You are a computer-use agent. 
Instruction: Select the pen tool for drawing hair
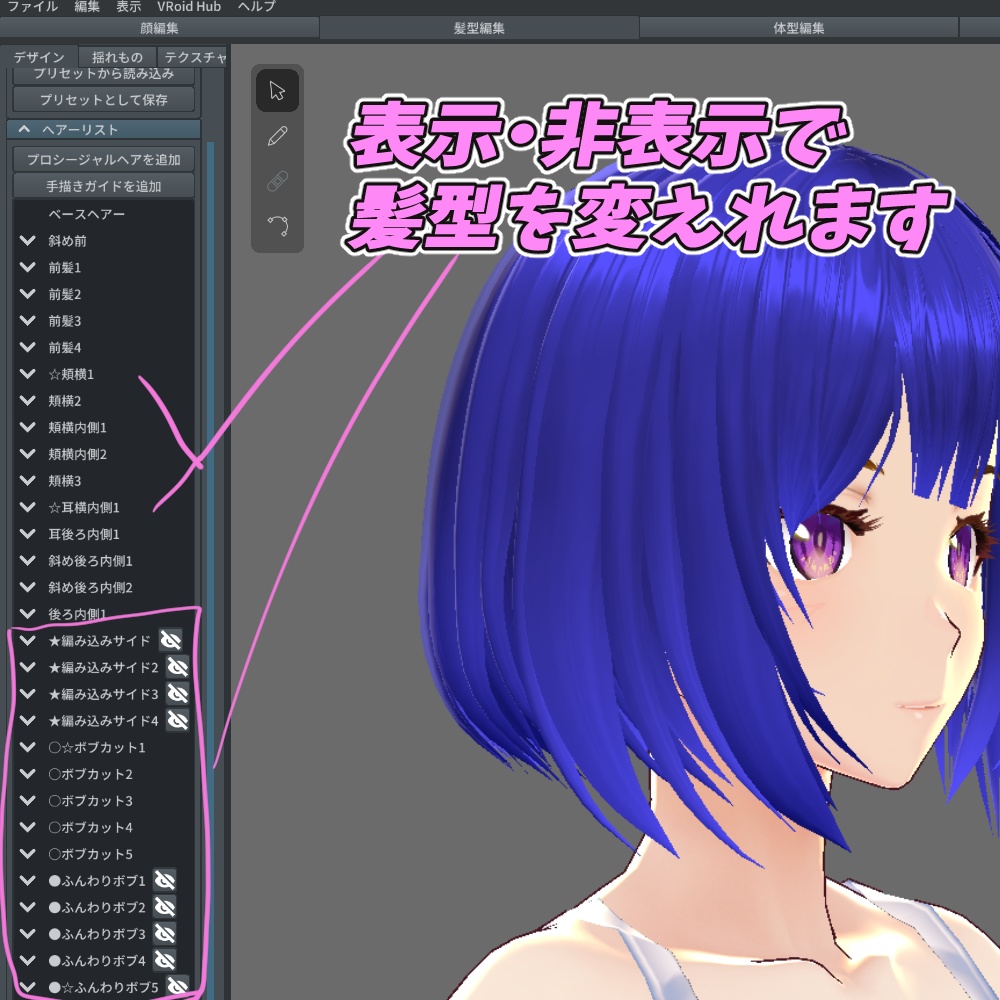pyautogui.click(x=277, y=136)
